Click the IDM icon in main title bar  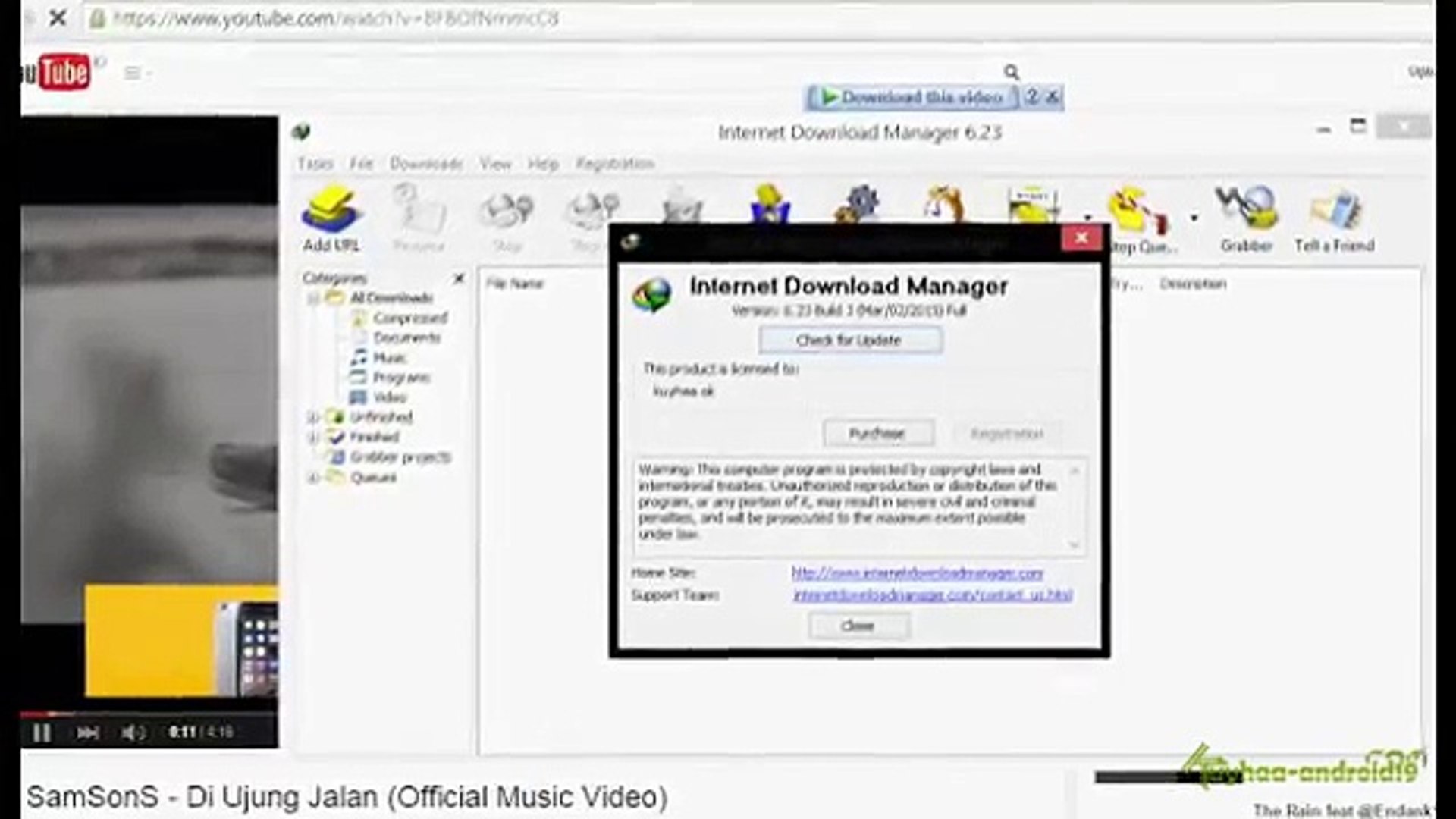[x=302, y=132]
